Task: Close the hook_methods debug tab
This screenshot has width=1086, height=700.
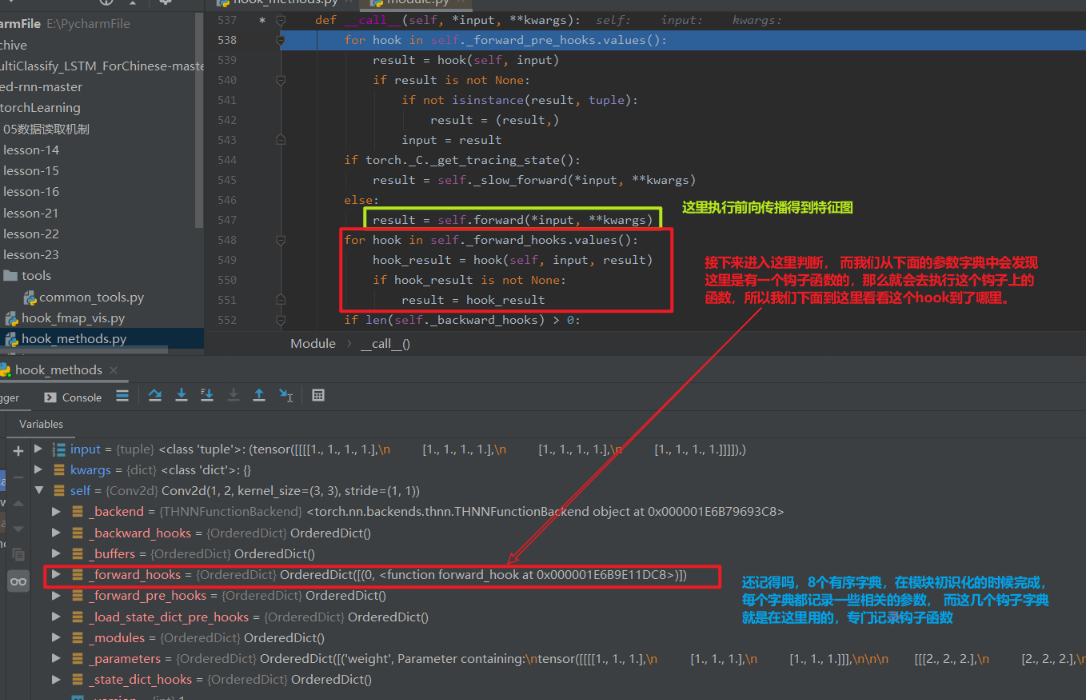Action: (114, 370)
